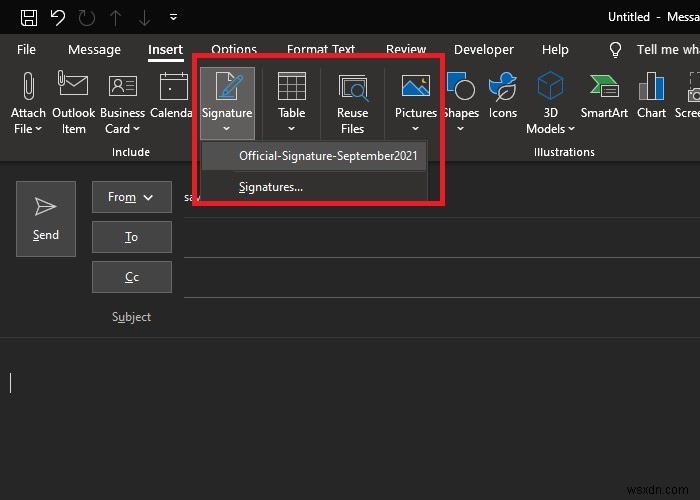Click the Tell me lightbulb icon
Viewport: 700px width, 500px height.
tap(615, 50)
